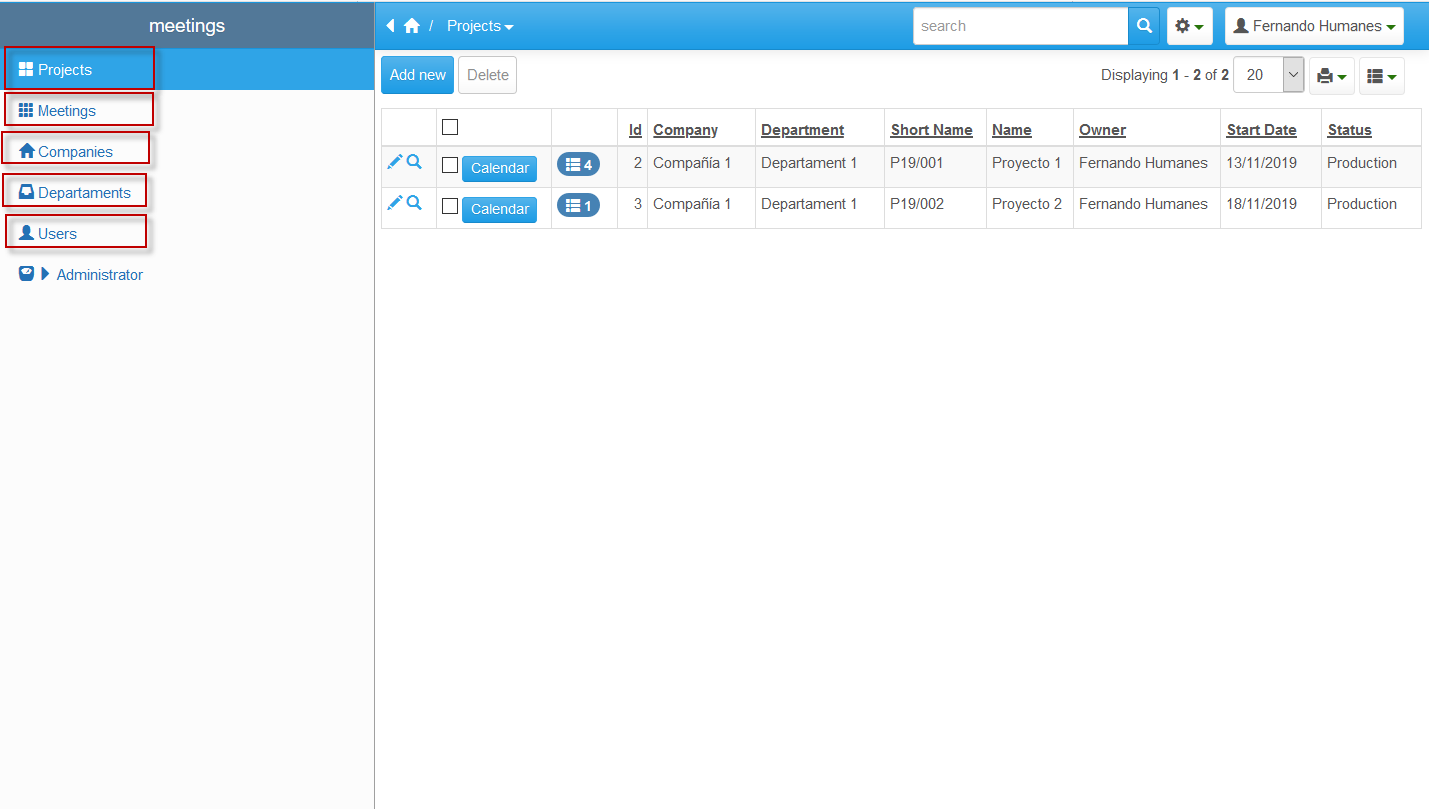The width and height of the screenshot is (1429, 809).
Task: Click the Companies house icon in sidebar
Action: 27,151
